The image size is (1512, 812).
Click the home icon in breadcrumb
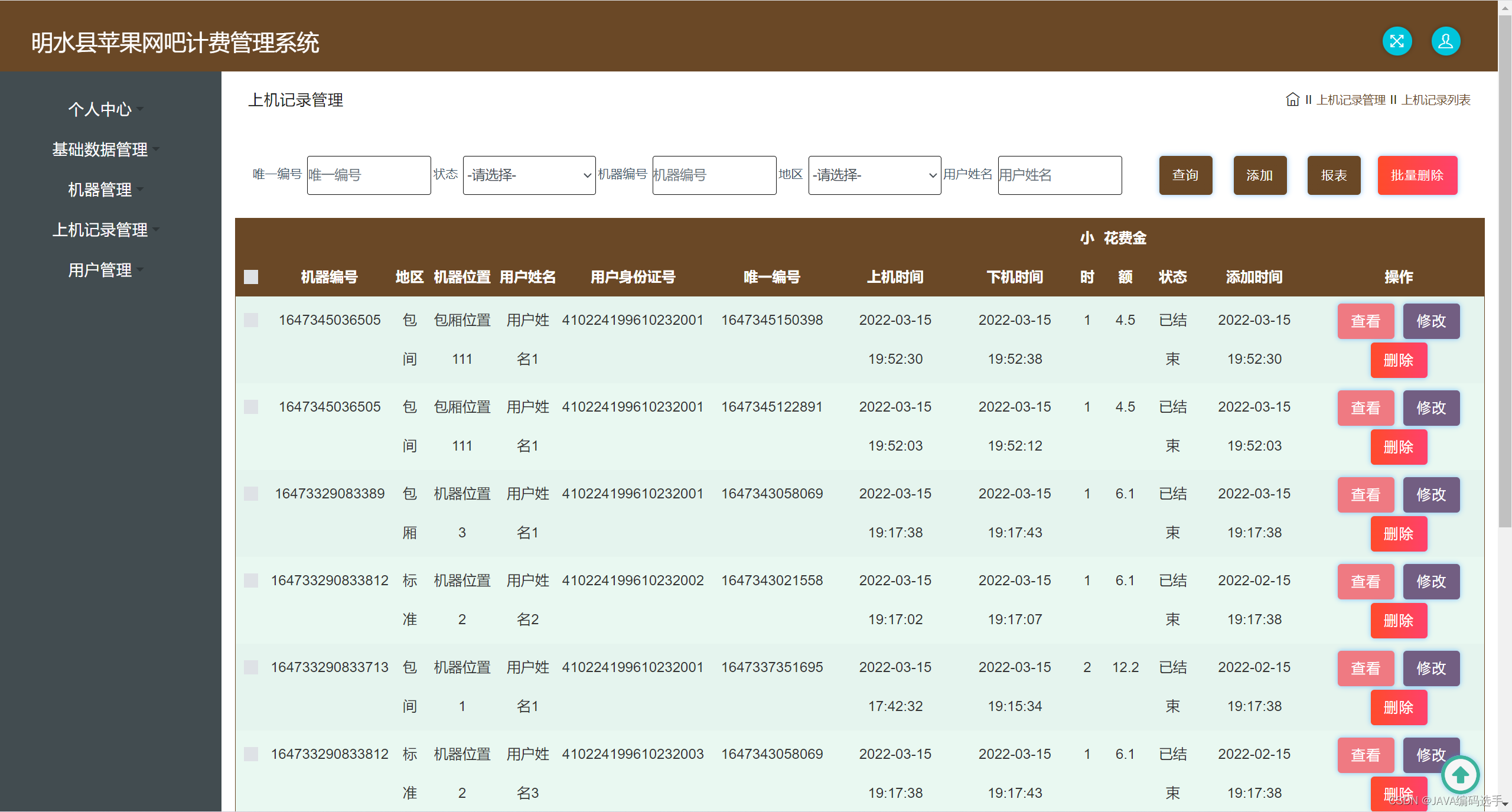point(1292,99)
